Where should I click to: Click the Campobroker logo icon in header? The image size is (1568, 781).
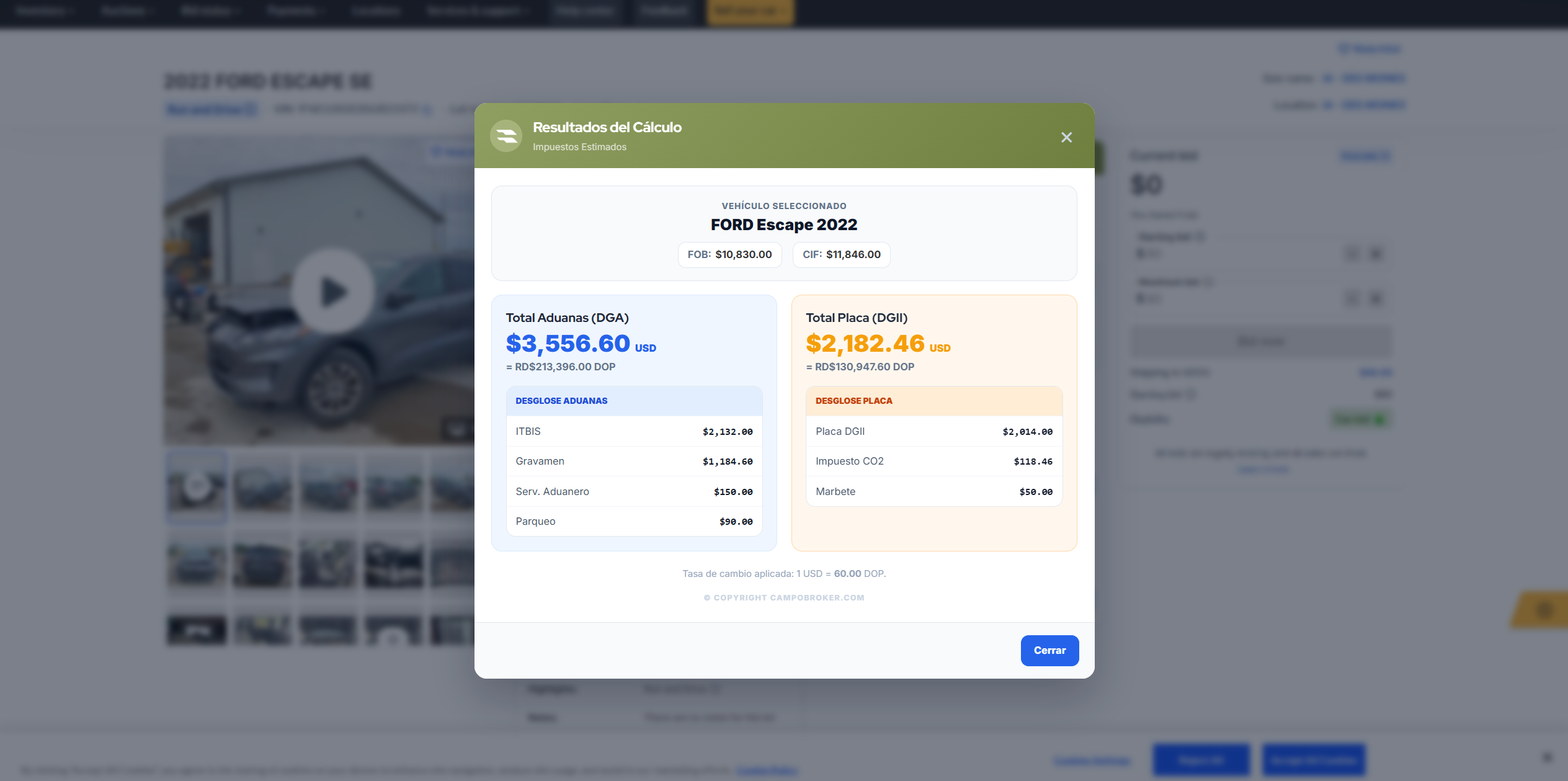click(506, 136)
